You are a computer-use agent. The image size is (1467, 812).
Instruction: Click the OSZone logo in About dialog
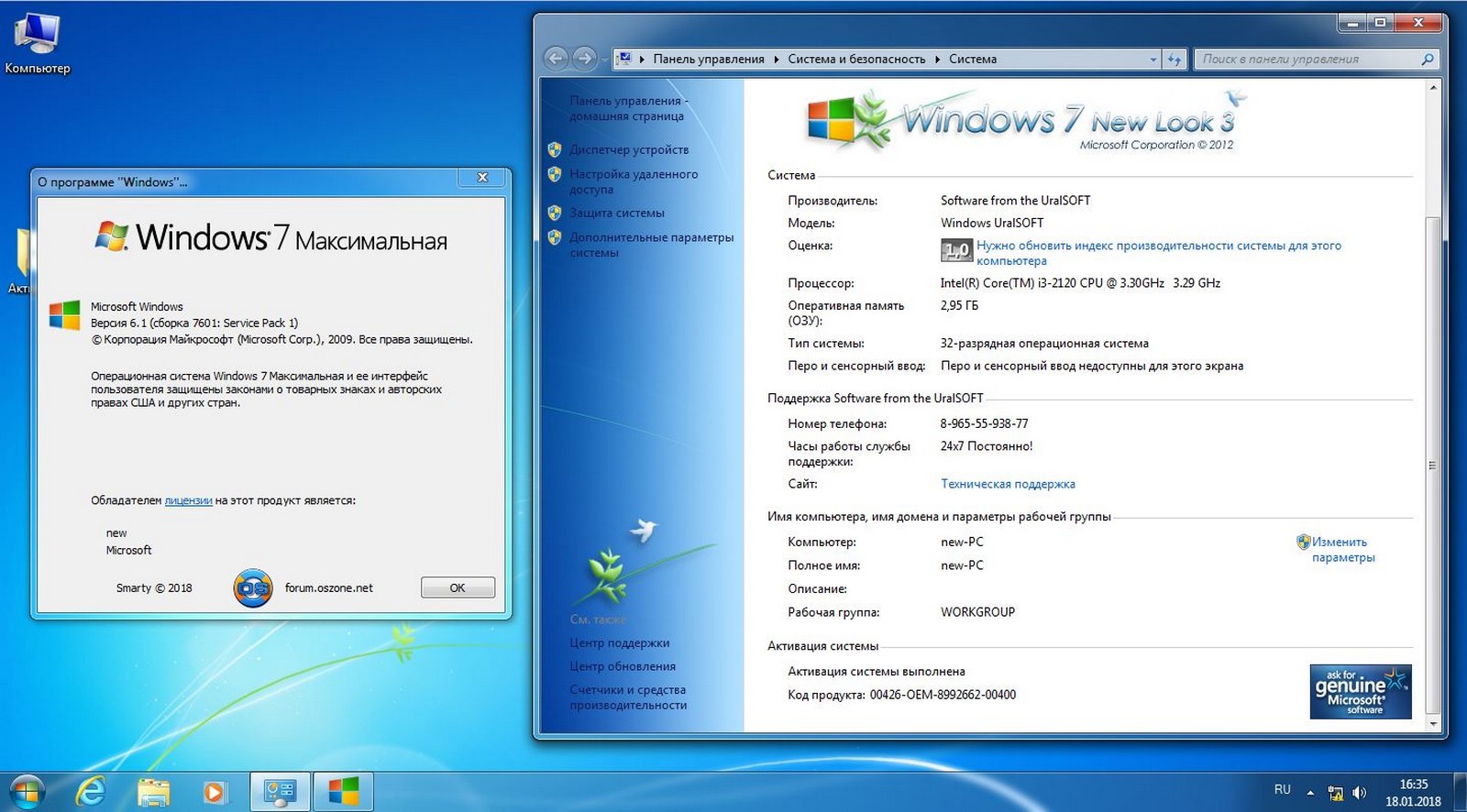pos(253,588)
